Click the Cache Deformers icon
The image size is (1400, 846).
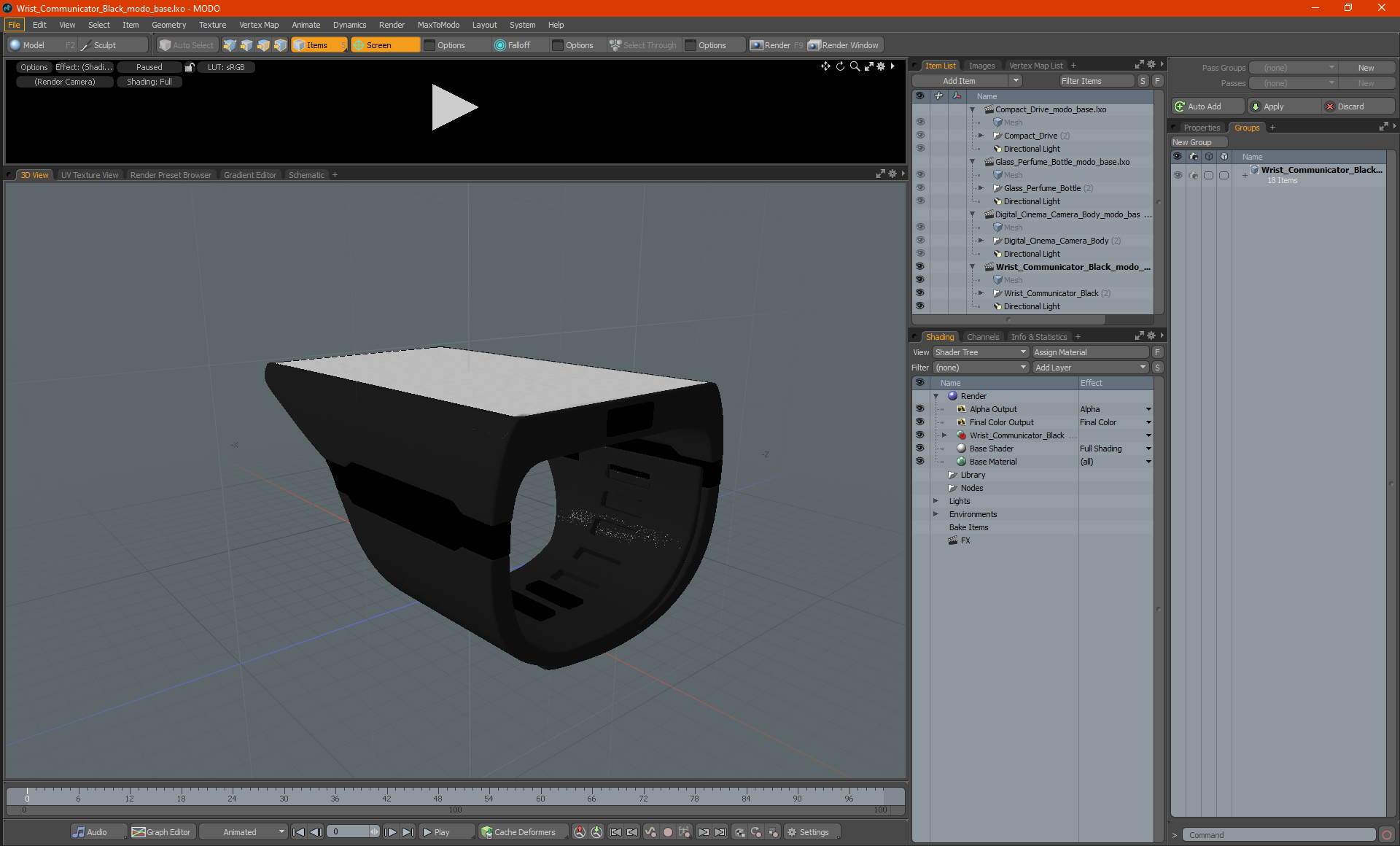(x=487, y=832)
